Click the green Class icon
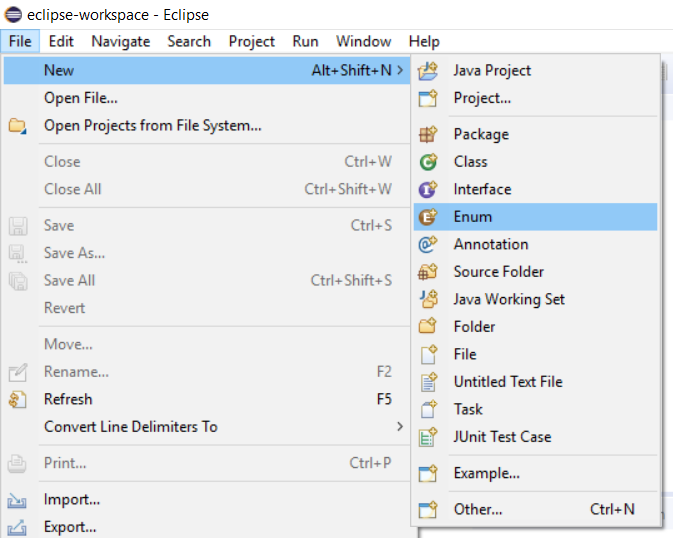The image size is (673, 538). click(428, 162)
